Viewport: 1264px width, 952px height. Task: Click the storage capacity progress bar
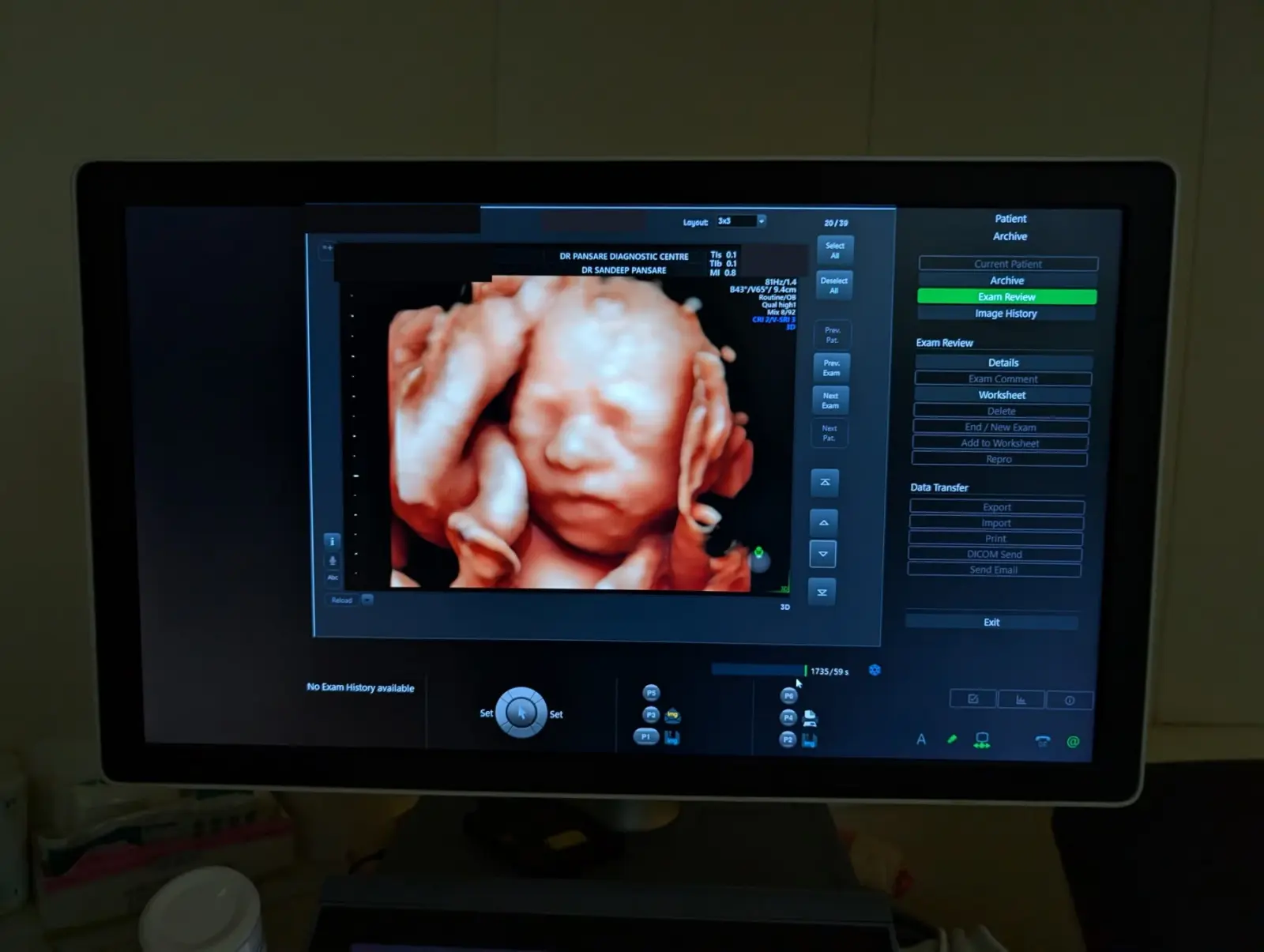pos(758,671)
